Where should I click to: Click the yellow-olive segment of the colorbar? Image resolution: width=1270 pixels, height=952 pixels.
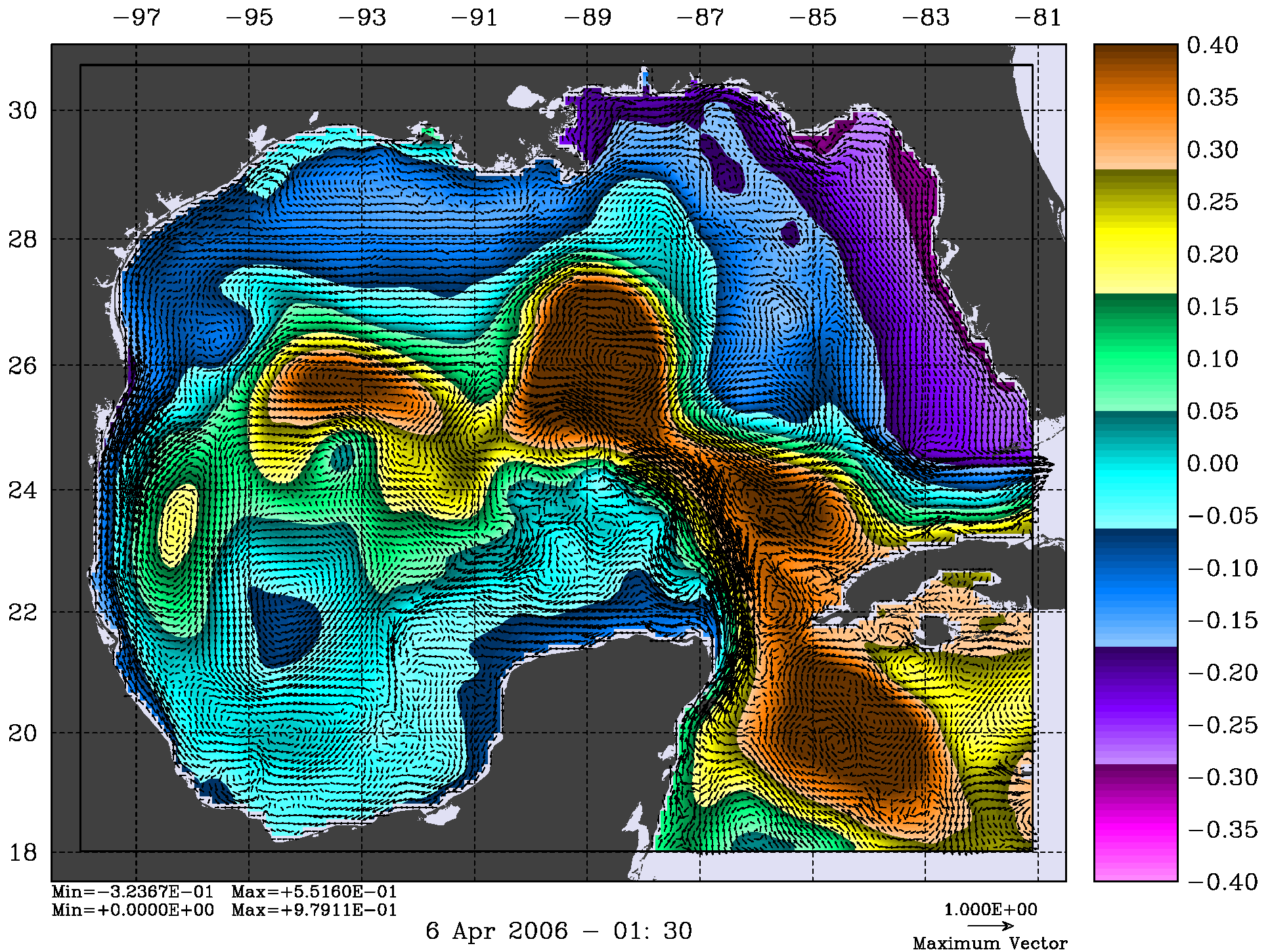point(1135,231)
